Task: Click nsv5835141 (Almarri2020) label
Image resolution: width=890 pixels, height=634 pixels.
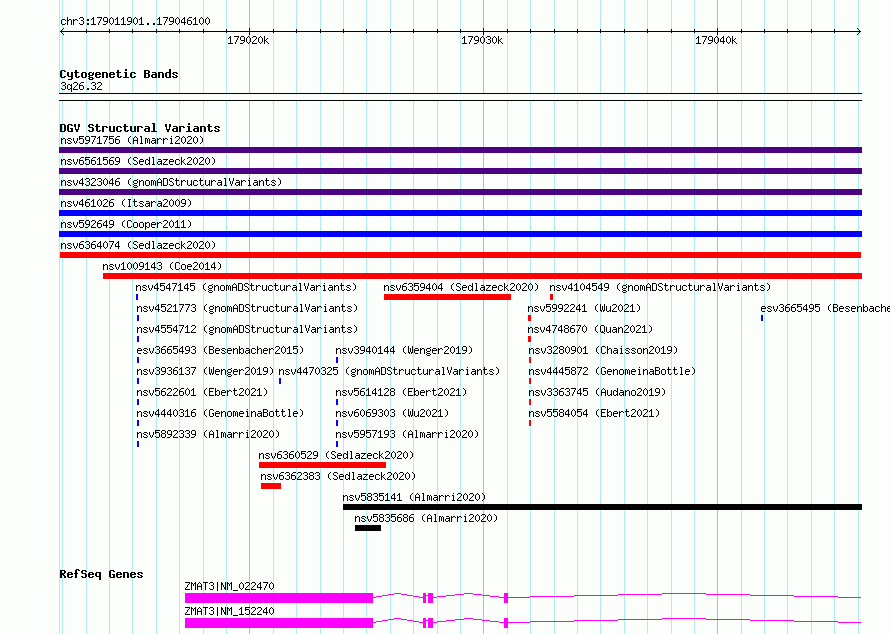Action: (x=414, y=497)
